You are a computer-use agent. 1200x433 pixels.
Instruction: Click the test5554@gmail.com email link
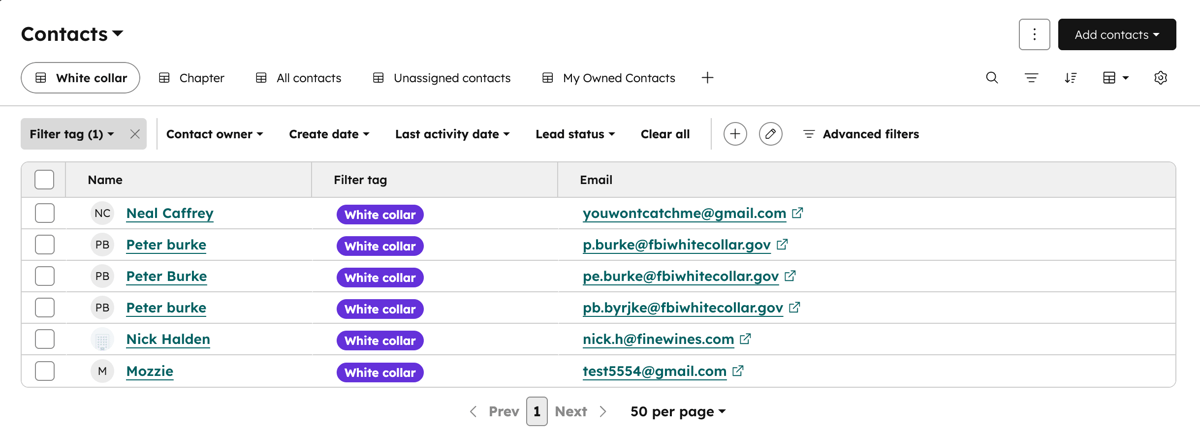tap(654, 371)
